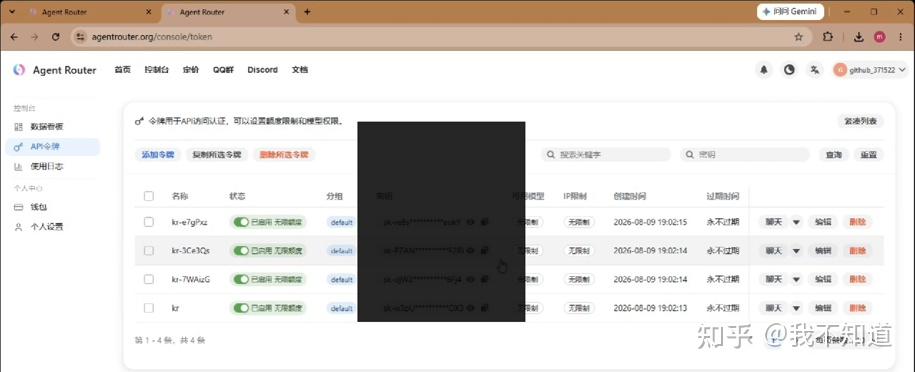This screenshot has height=372, width=915.
Task: Open the Chrome extensions puzzle icon
Action: tap(827, 37)
